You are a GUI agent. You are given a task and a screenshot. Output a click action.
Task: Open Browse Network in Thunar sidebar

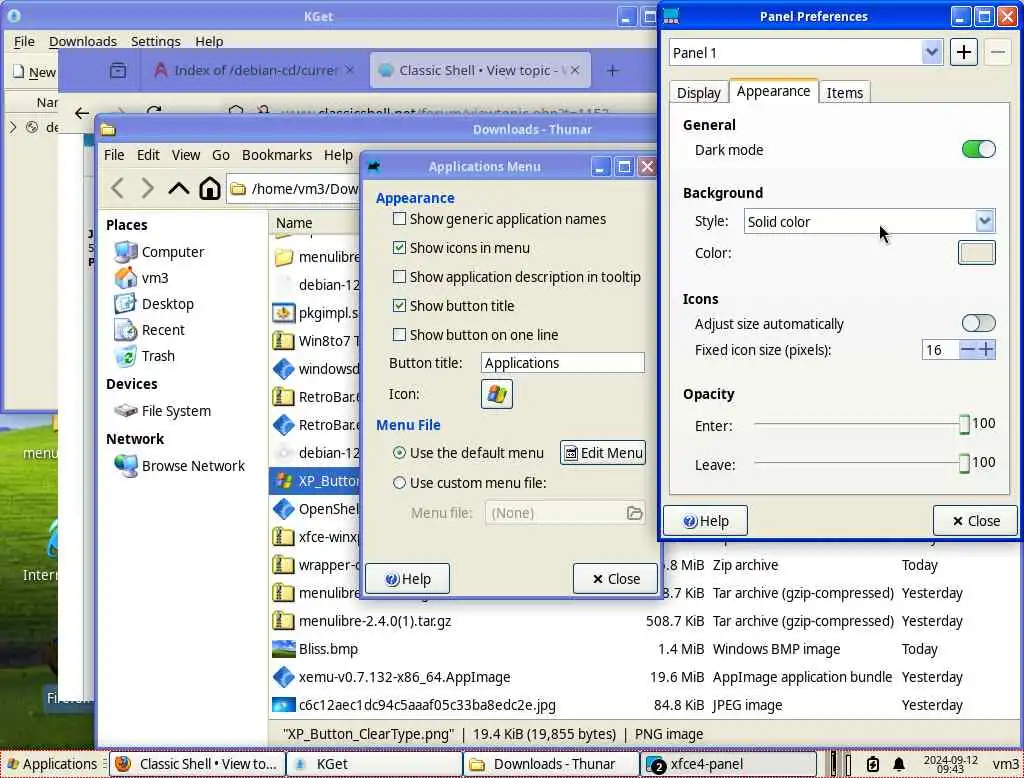pos(193,466)
